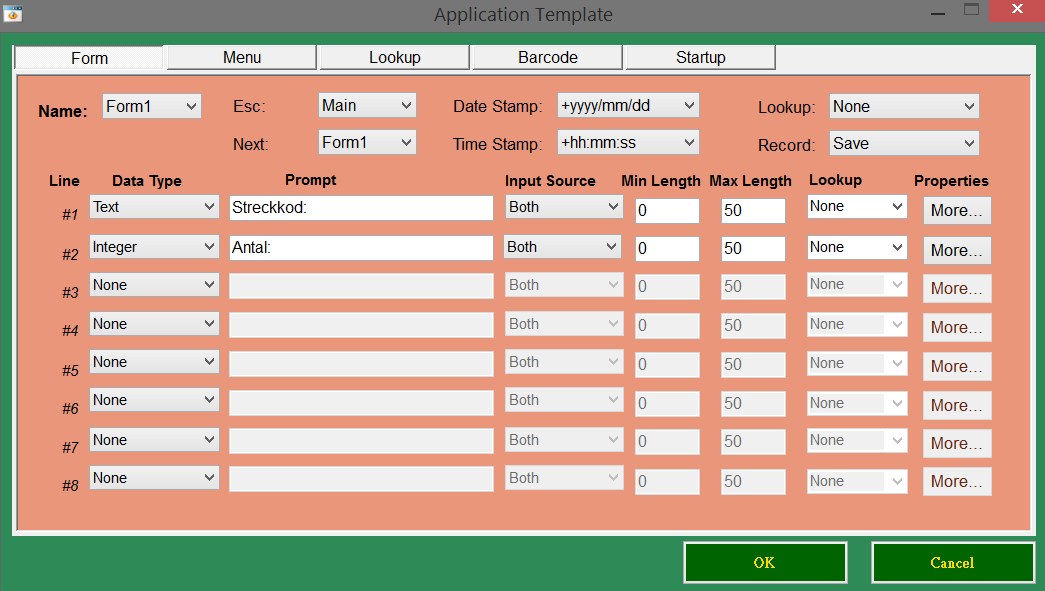Open the Date Stamp format dropdown
This screenshot has width=1045, height=591.
tap(627, 105)
